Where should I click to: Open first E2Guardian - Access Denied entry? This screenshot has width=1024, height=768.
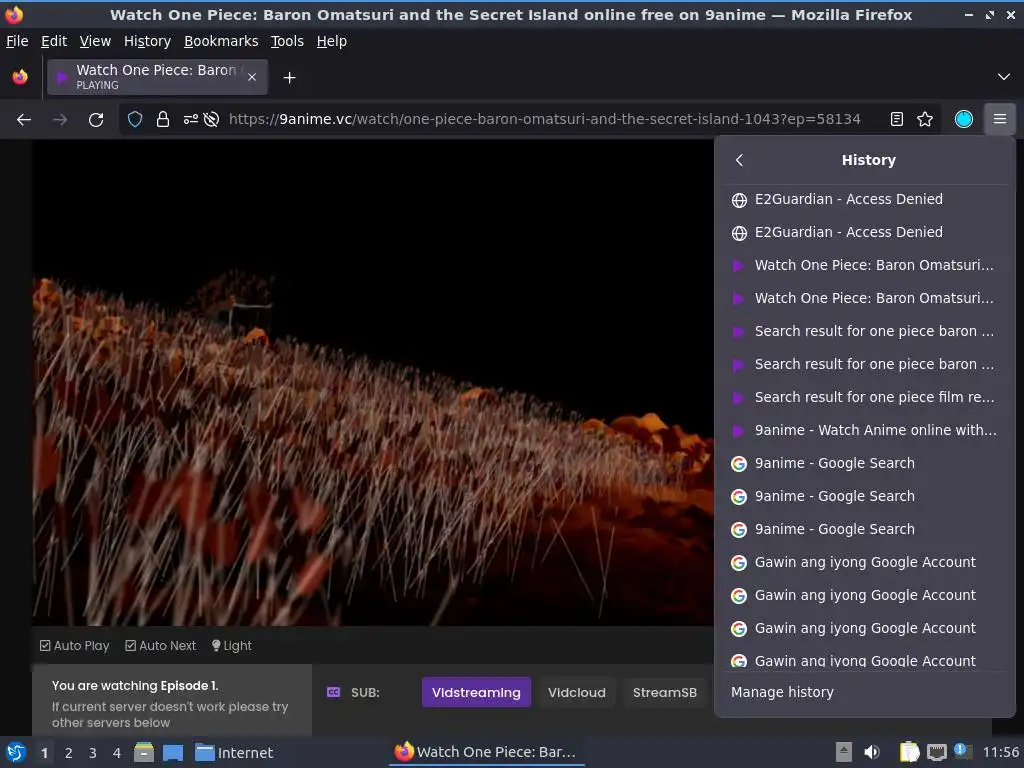click(x=865, y=199)
